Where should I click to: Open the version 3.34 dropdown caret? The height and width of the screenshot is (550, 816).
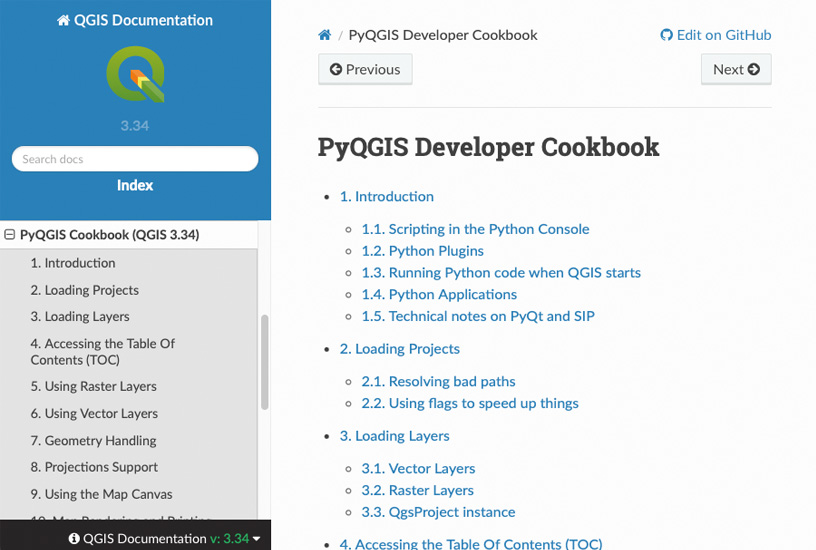pyautogui.click(x=257, y=539)
